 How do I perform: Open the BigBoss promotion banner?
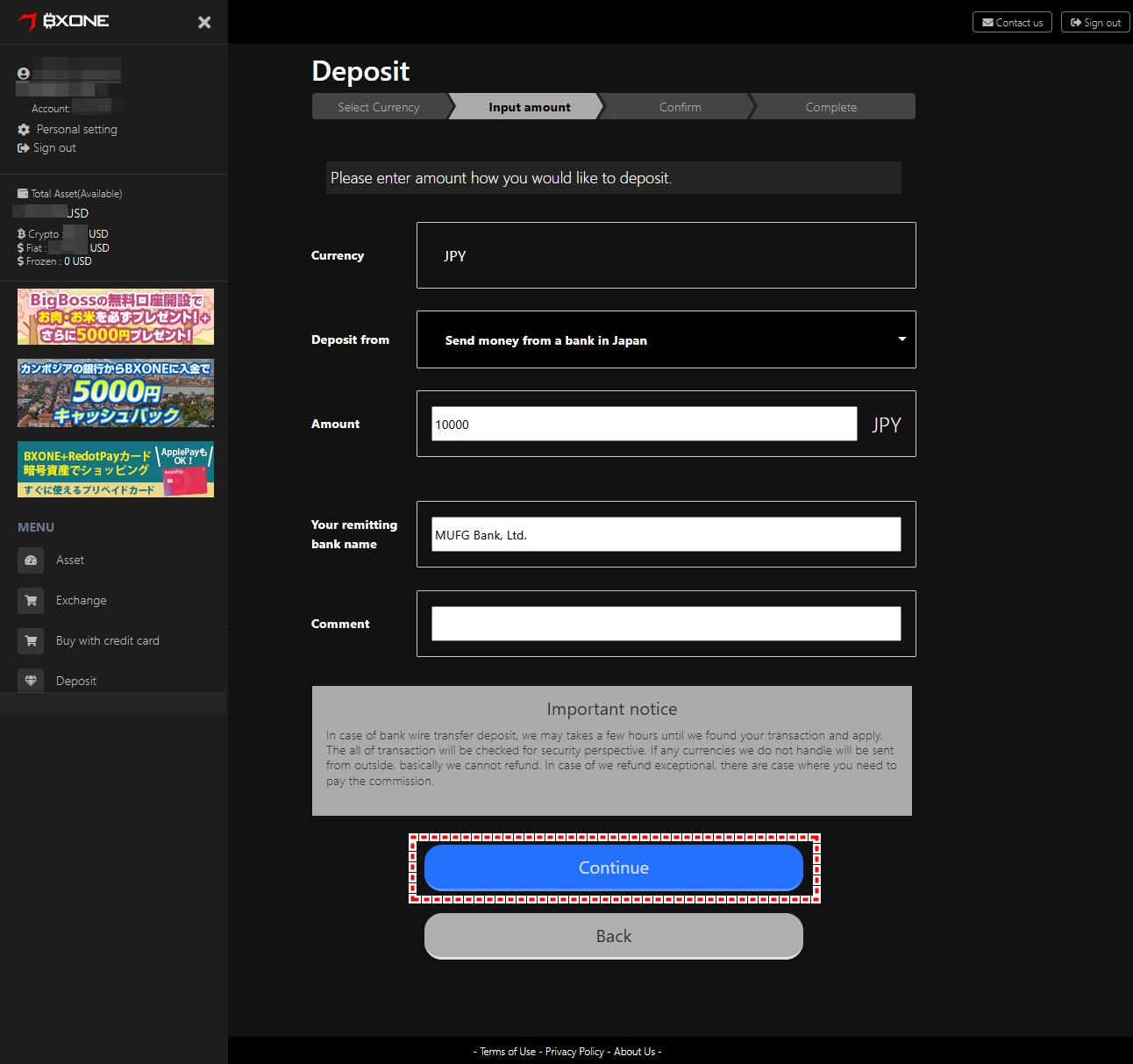coord(116,317)
